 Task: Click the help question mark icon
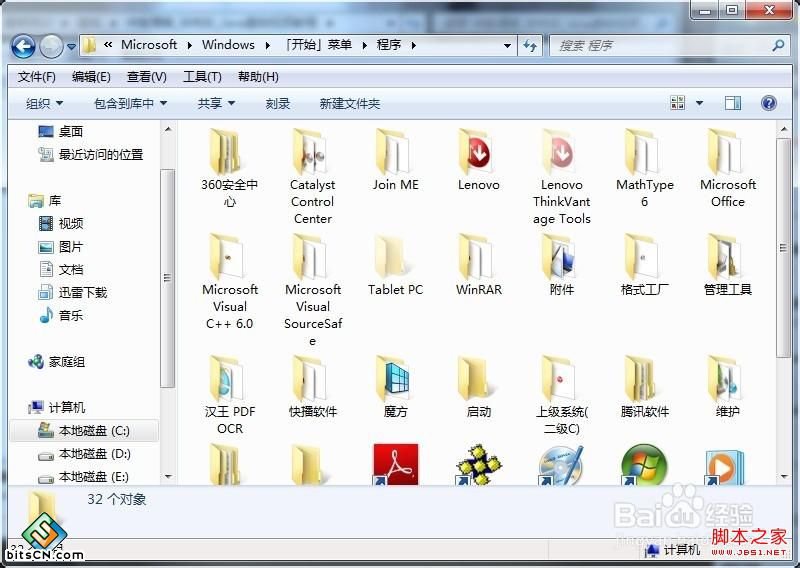point(768,104)
